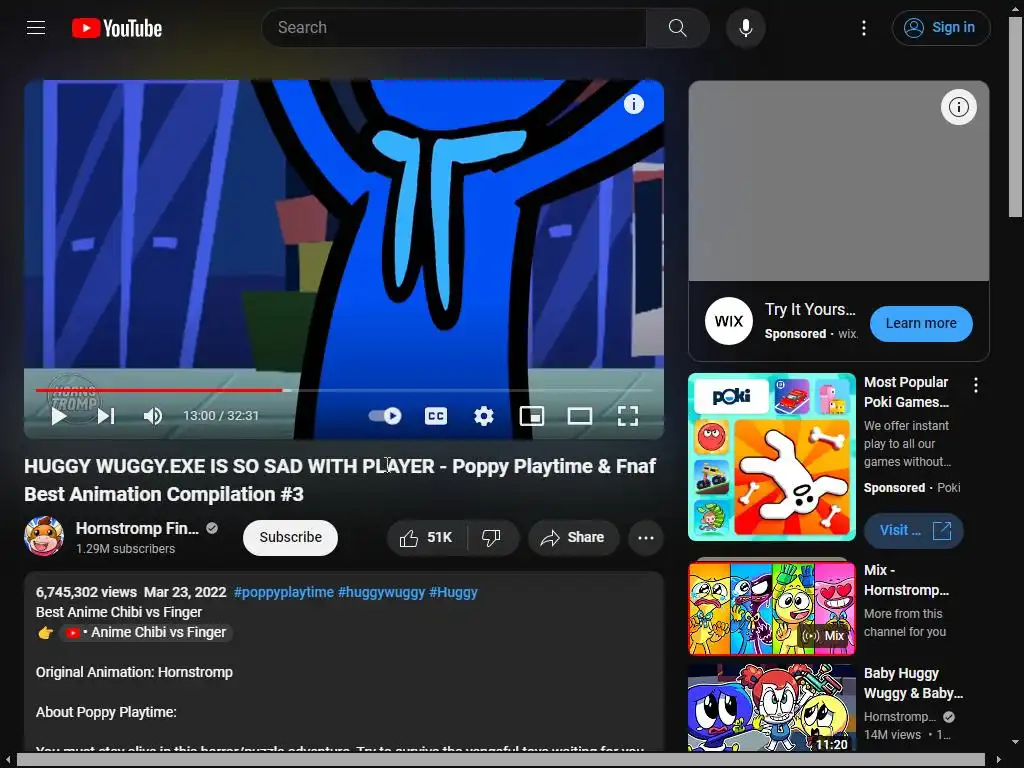Click Learn more on Wix ad
The width and height of the screenshot is (1024, 768).
[x=921, y=323]
